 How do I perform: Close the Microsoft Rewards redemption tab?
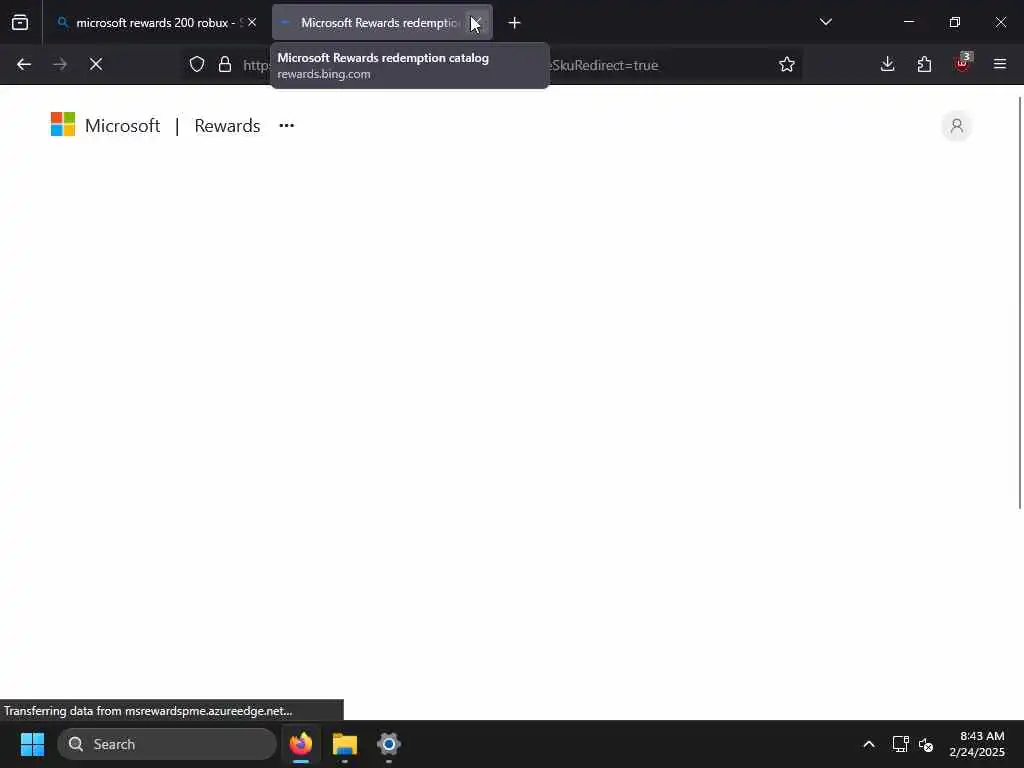point(477,23)
